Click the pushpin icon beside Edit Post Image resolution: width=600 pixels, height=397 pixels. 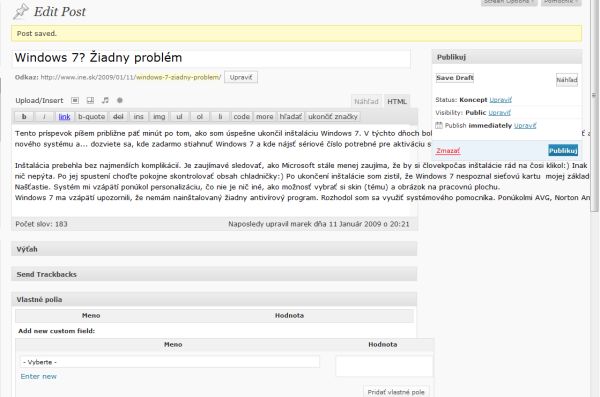21,12
